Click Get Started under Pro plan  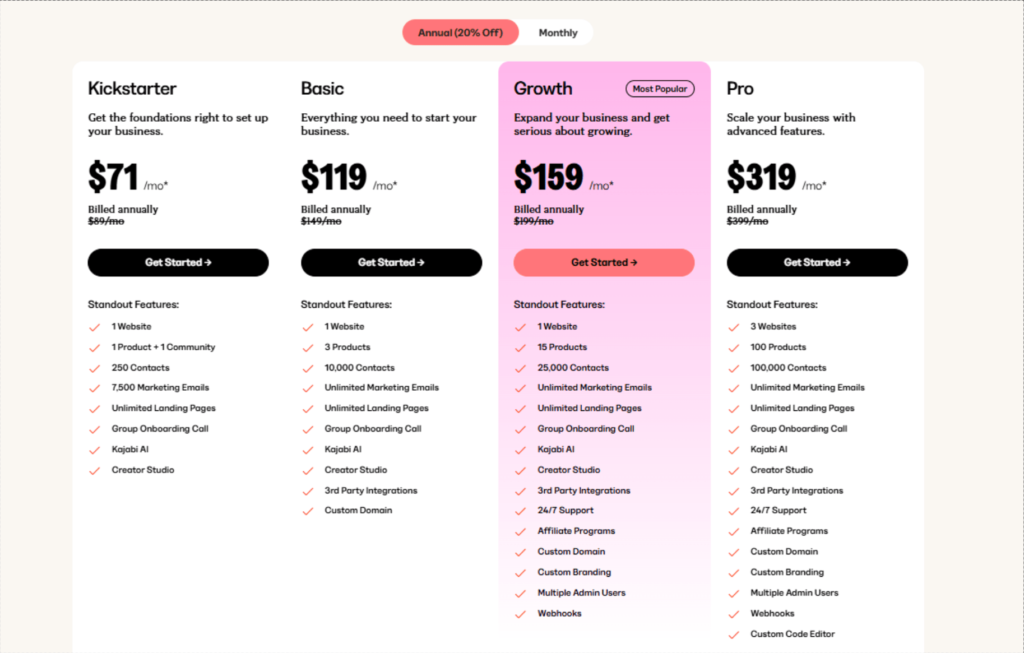pyautogui.click(x=817, y=263)
